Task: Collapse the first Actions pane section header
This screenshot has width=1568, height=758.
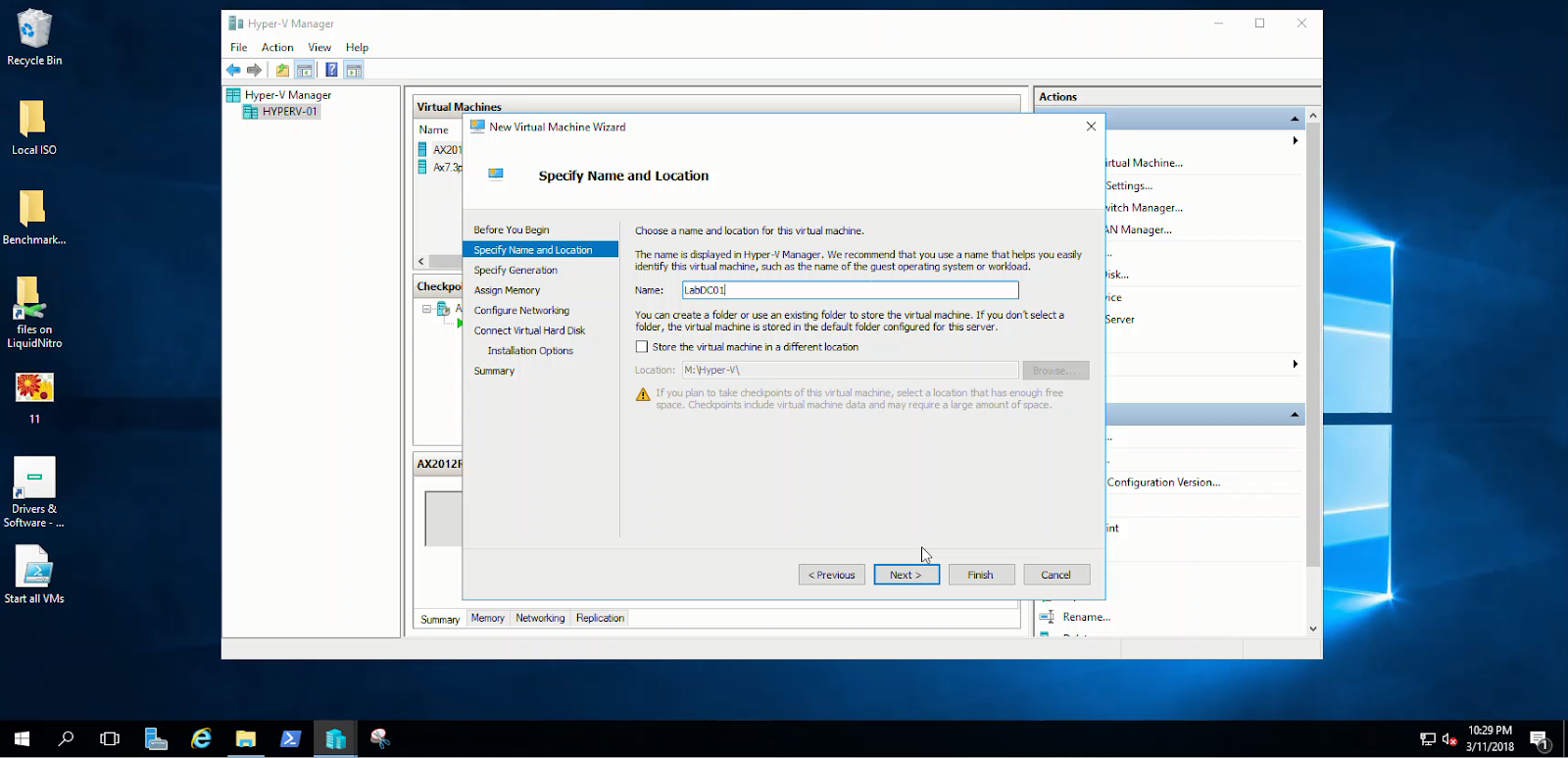Action: tap(1295, 119)
